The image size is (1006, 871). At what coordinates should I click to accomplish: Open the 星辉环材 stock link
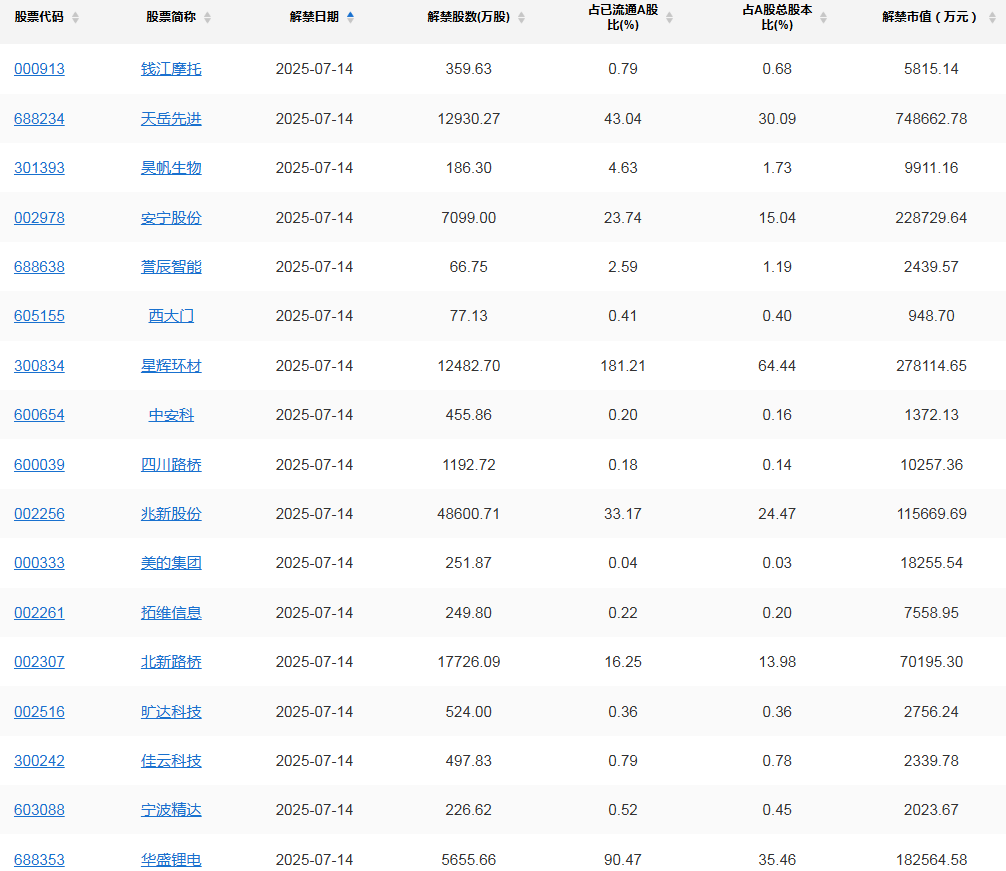pyautogui.click(x=171, y=366)
